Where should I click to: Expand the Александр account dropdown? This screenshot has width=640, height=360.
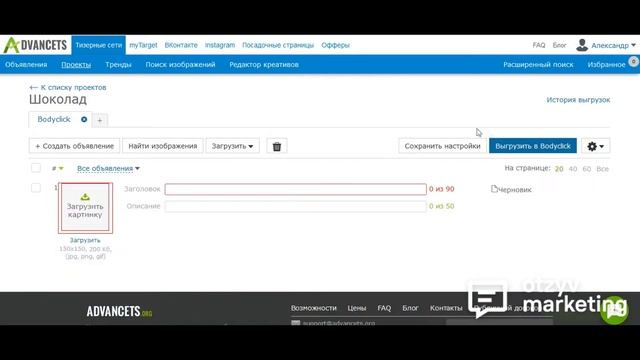coord(613,45)
